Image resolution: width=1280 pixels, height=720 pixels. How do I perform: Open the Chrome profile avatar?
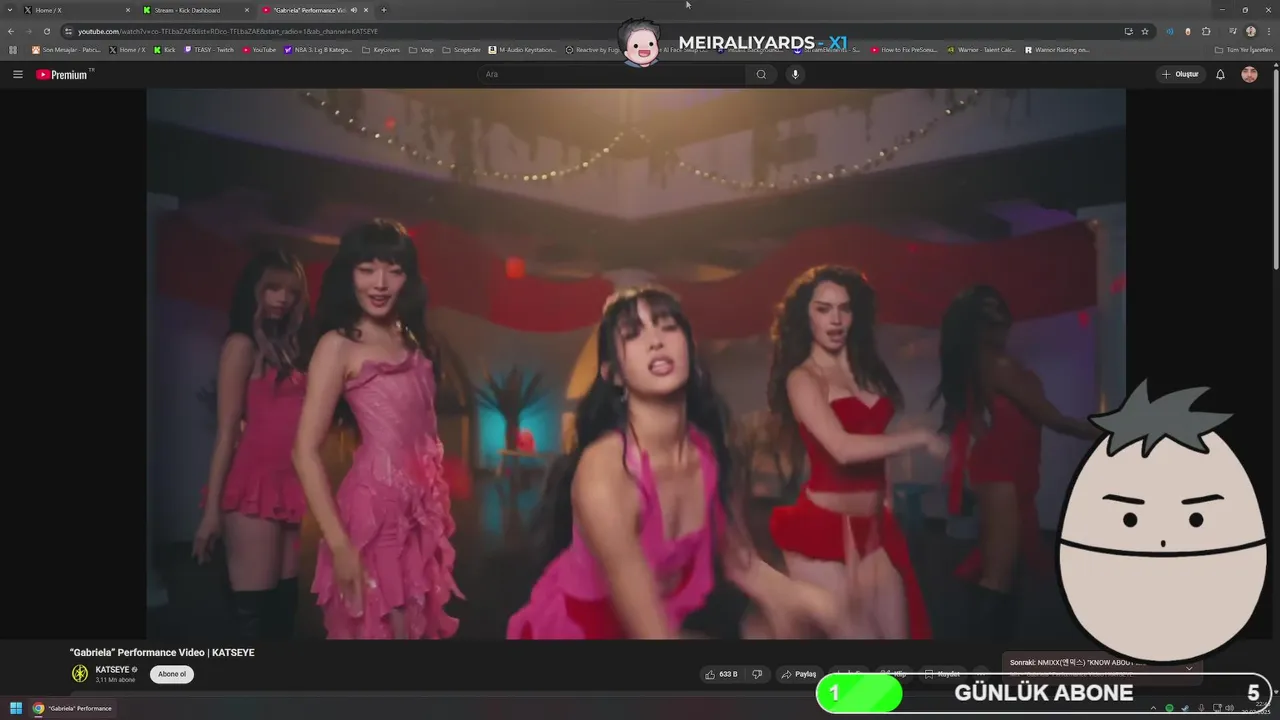click(x=1251, y=31)
